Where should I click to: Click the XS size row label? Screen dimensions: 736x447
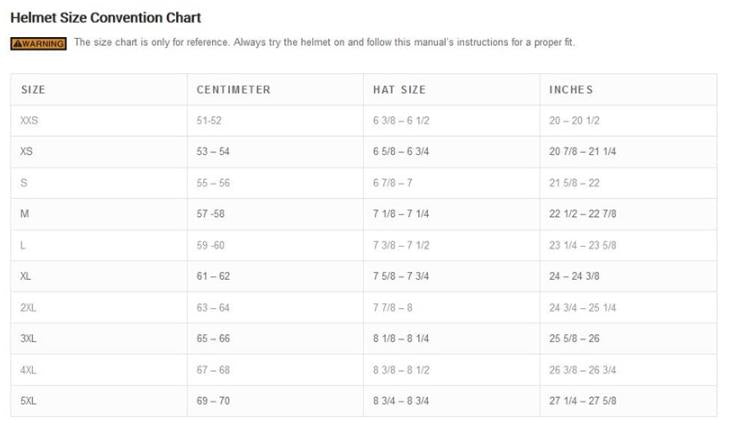(x=26, y=151)
